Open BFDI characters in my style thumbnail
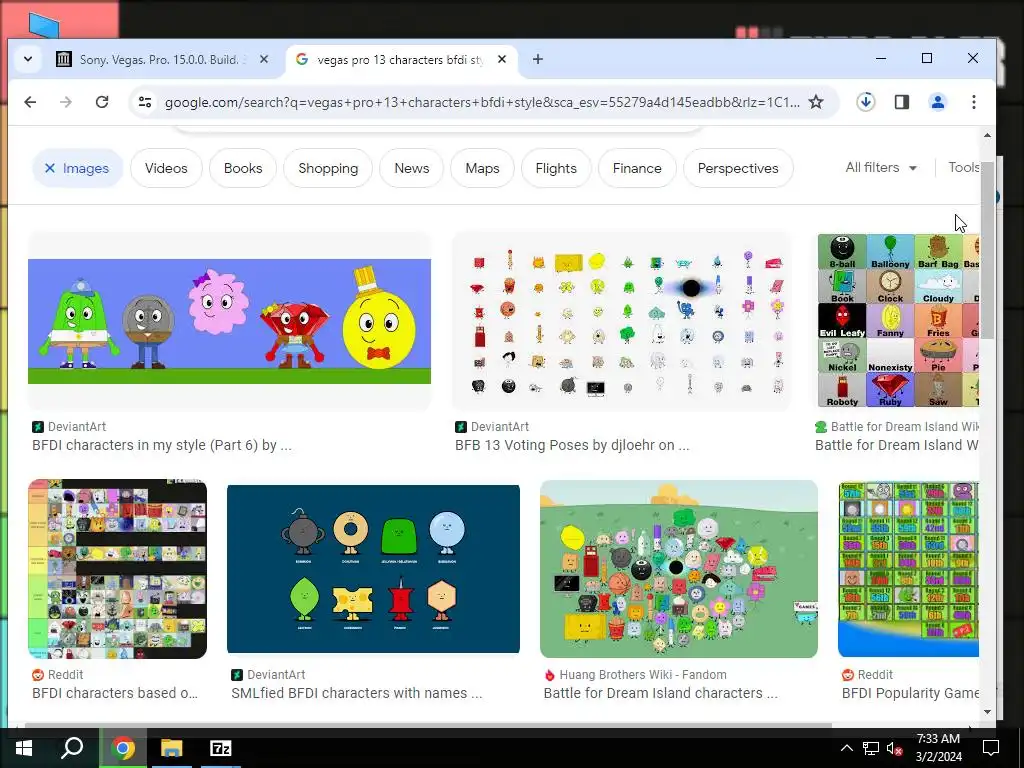This screenshot has width=1024, height=768. tap(229, 321)
